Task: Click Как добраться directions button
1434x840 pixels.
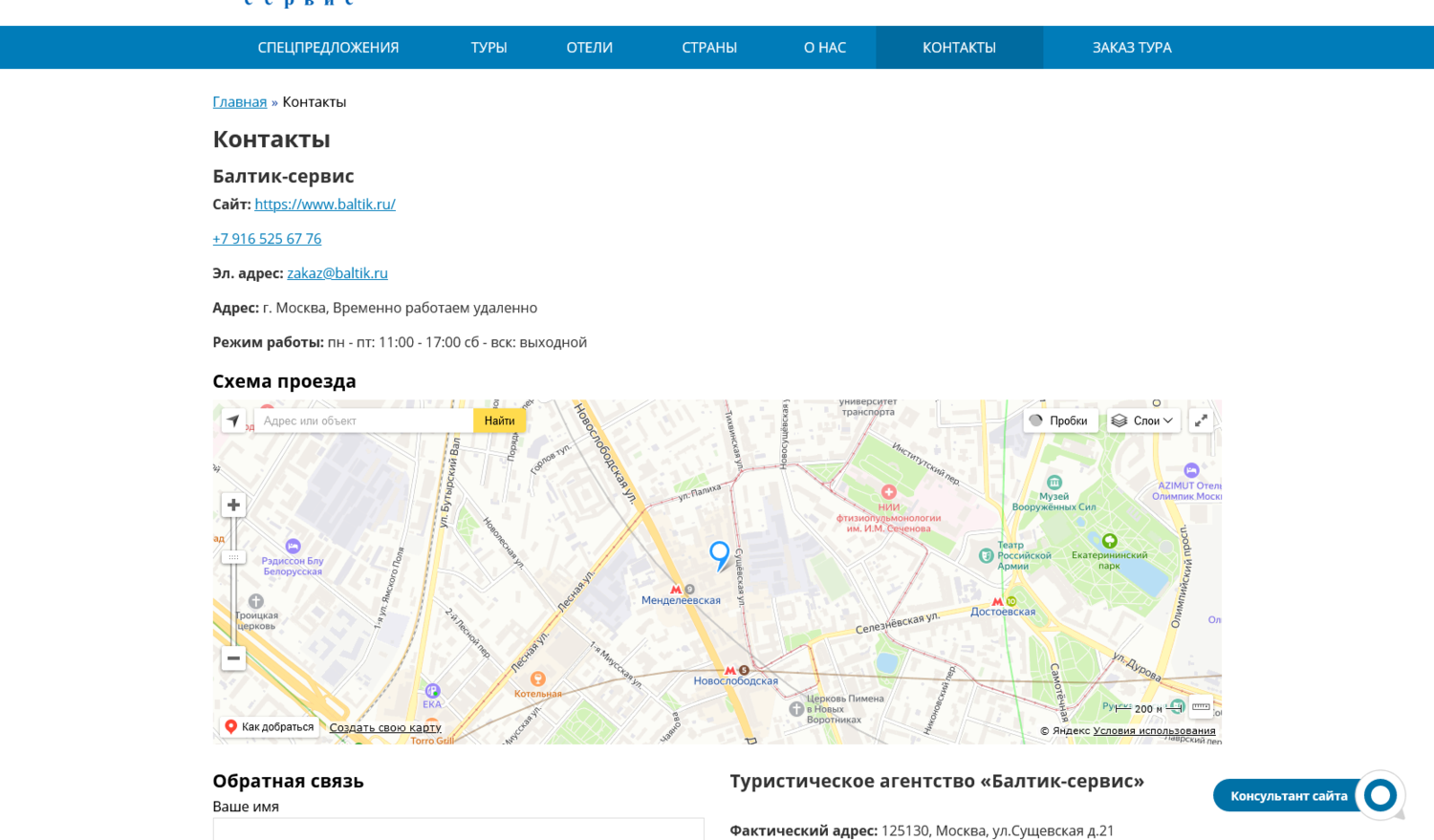Action: (x=269, y=727)
